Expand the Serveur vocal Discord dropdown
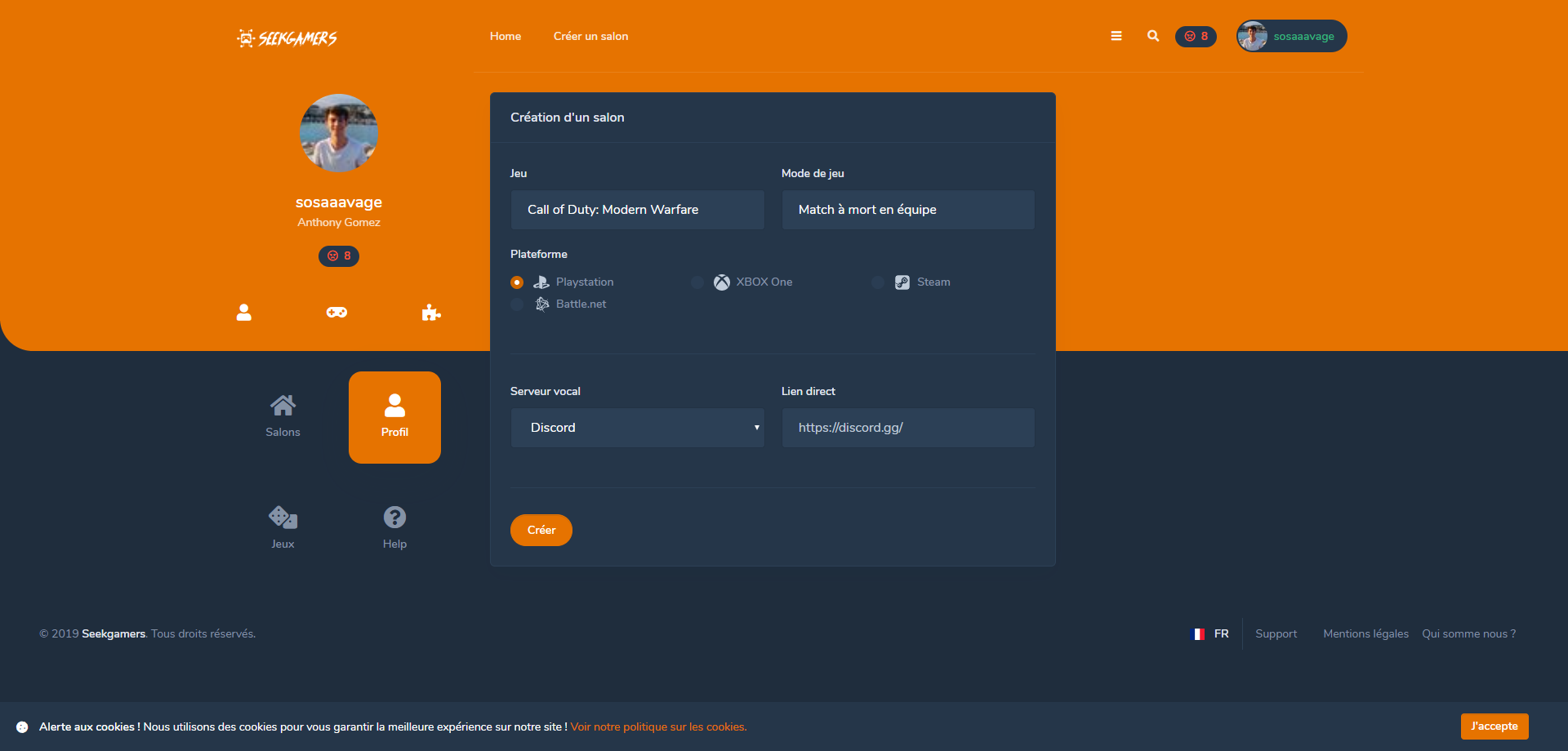The width and height of the screenshot is (1568, 751). [x=638, y=428]
